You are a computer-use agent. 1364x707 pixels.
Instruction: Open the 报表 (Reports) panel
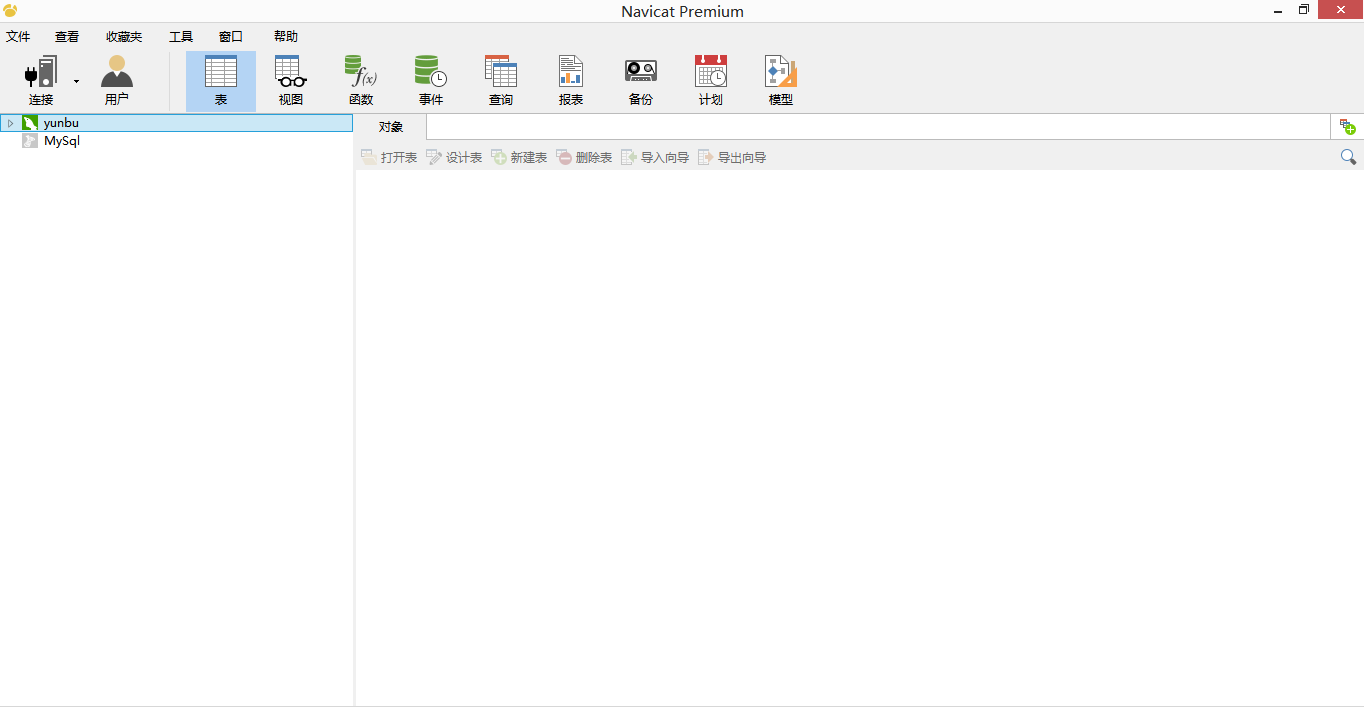coord(570,79)
